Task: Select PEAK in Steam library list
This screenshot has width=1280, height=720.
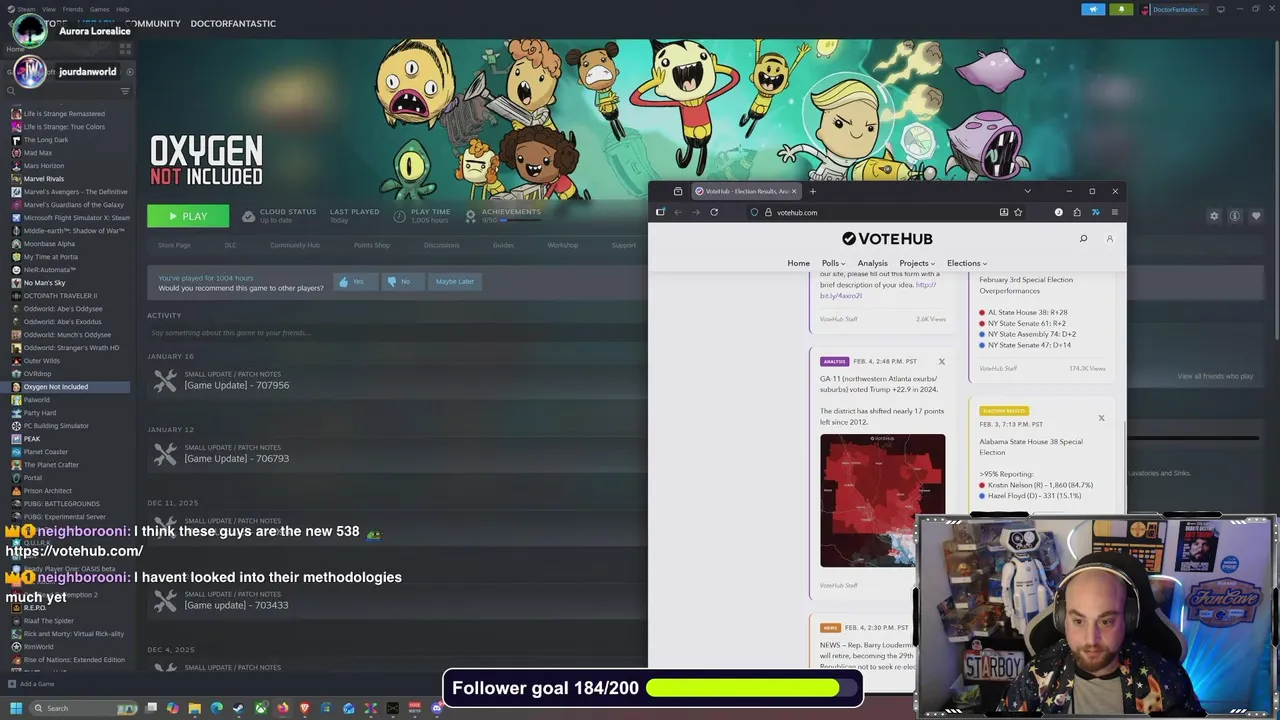Action: [32, 439]
